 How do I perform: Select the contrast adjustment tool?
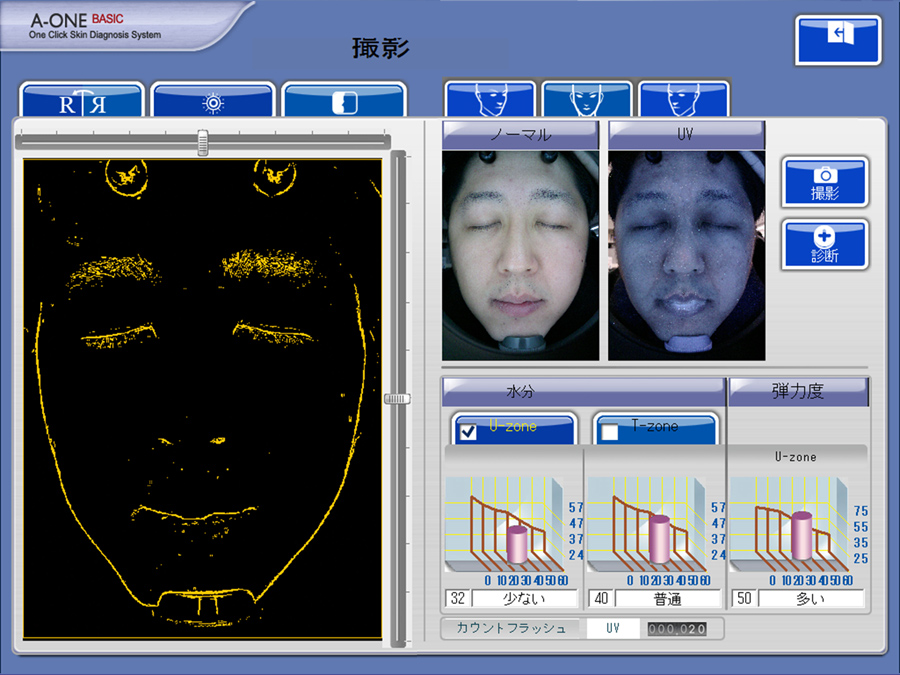click(345, 100)
